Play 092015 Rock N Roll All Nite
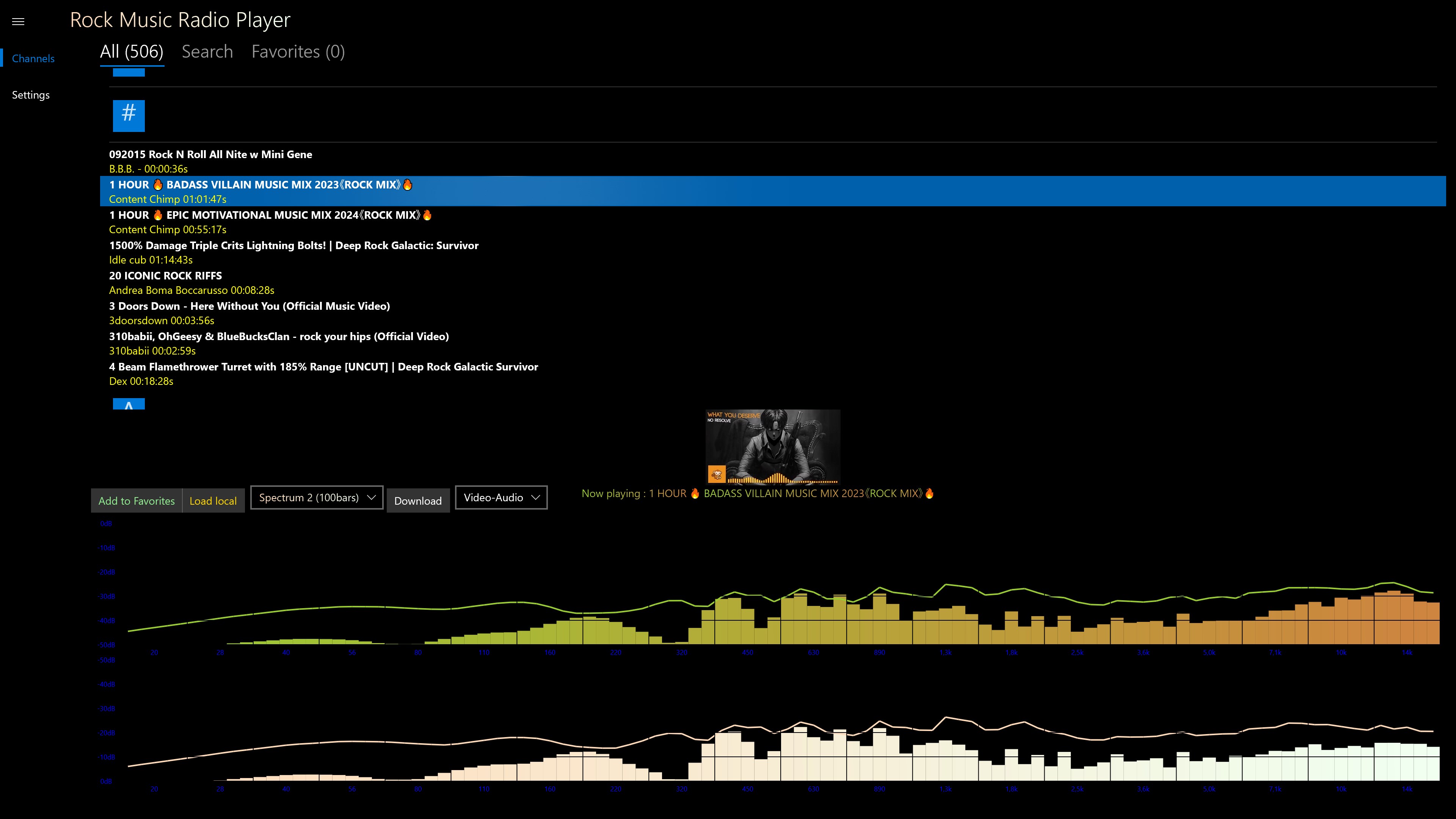This screenshot has width=1456, height=819. tap(210, 160)
